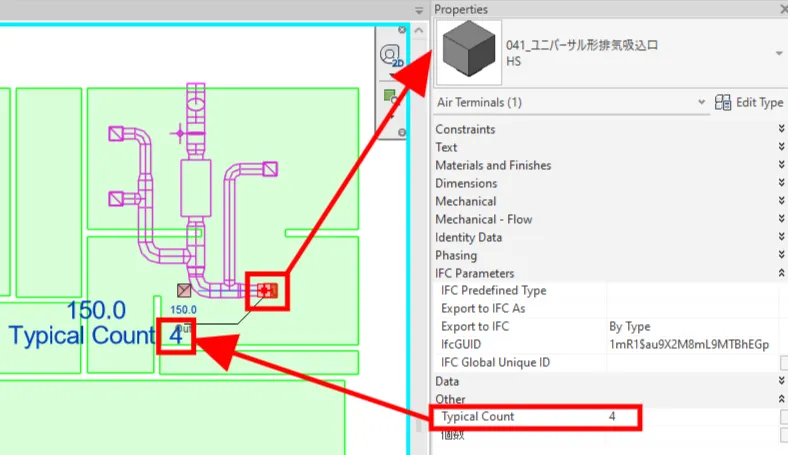Screen dimensions: 788x455
Task: Close the Properties panel
Action: [779, 9]
